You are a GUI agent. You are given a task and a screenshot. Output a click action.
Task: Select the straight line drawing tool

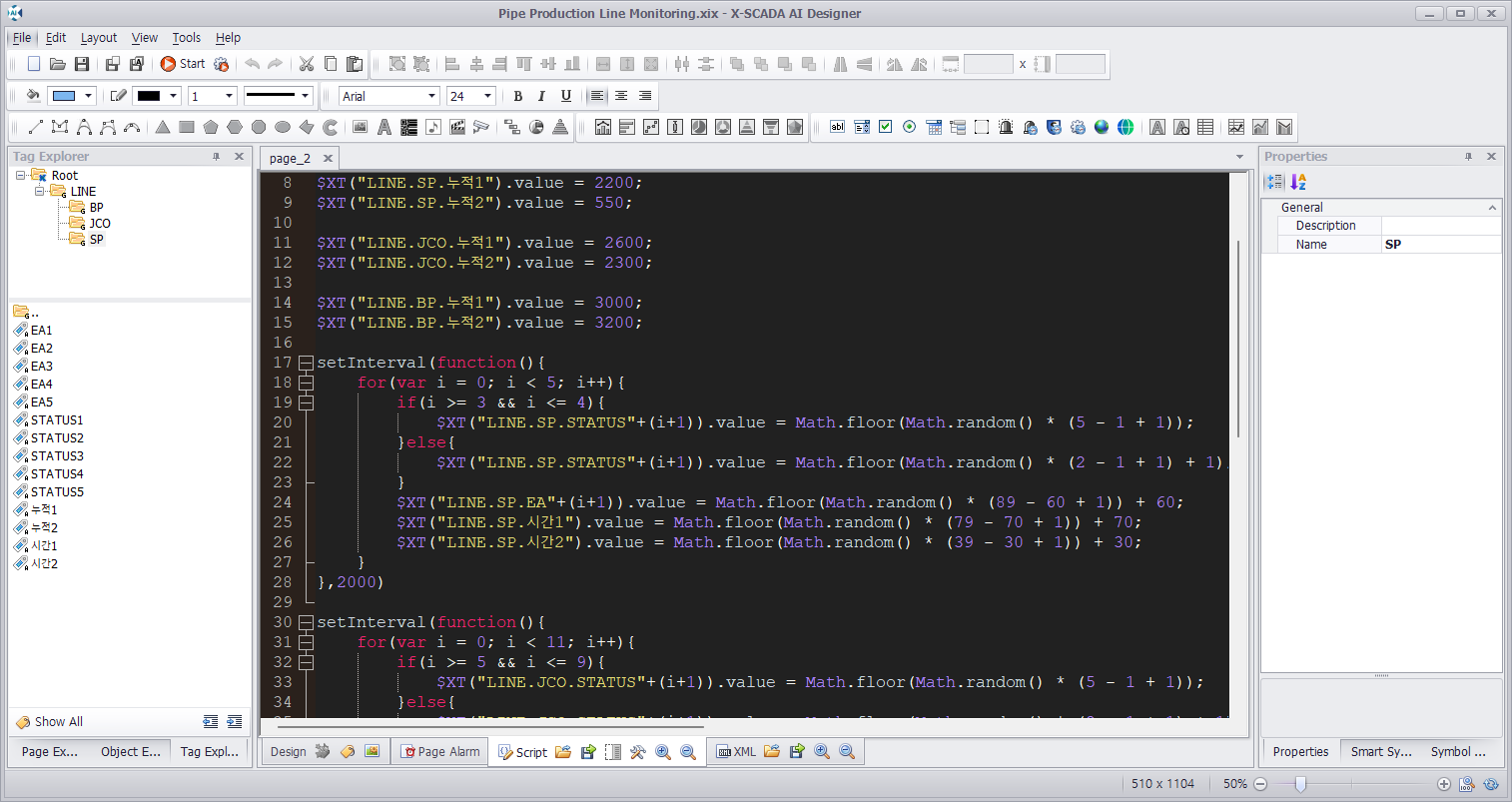(x=36, y=127)
